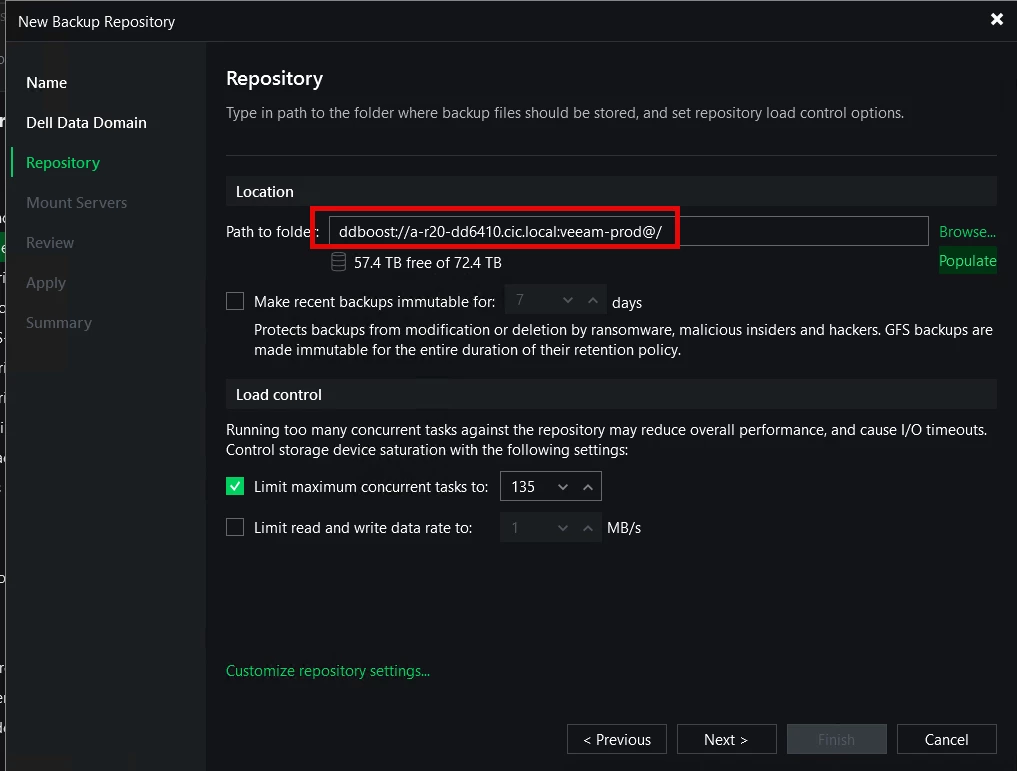Go to the Name wizard step

click(47, 83)
